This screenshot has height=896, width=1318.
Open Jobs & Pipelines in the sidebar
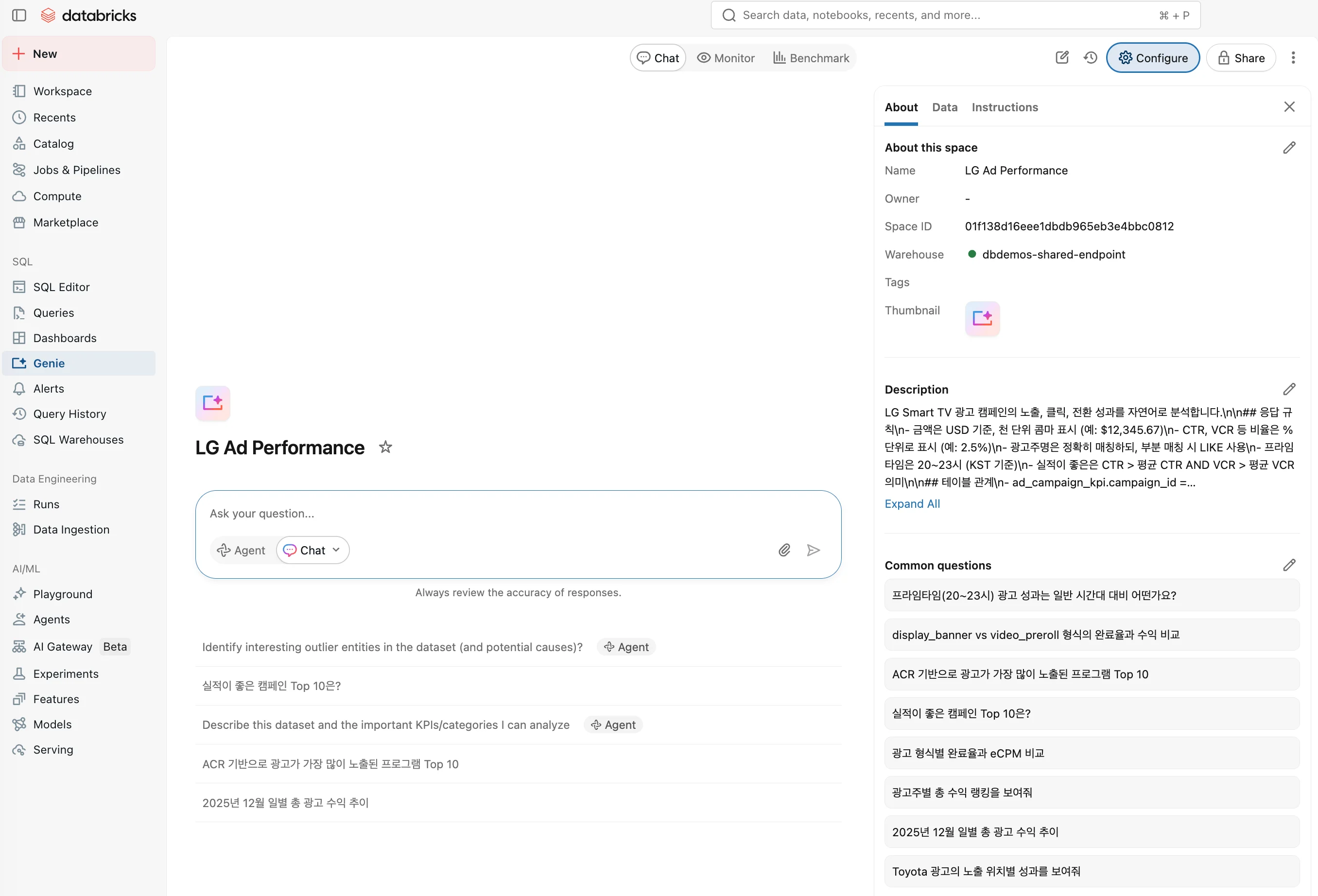pyautogui.click(x=79, y=170)
